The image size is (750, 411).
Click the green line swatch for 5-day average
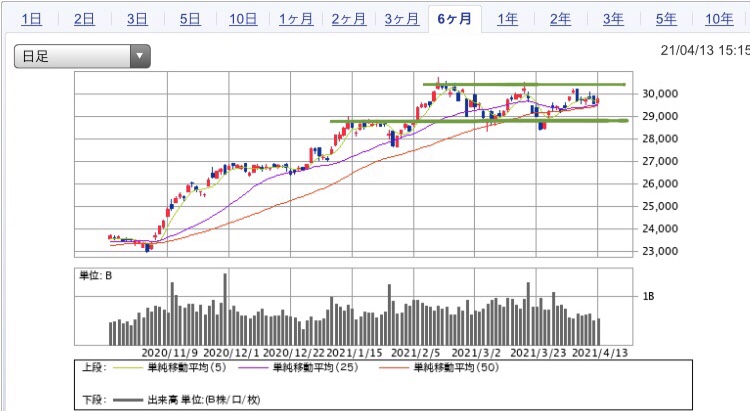point(128,368)
